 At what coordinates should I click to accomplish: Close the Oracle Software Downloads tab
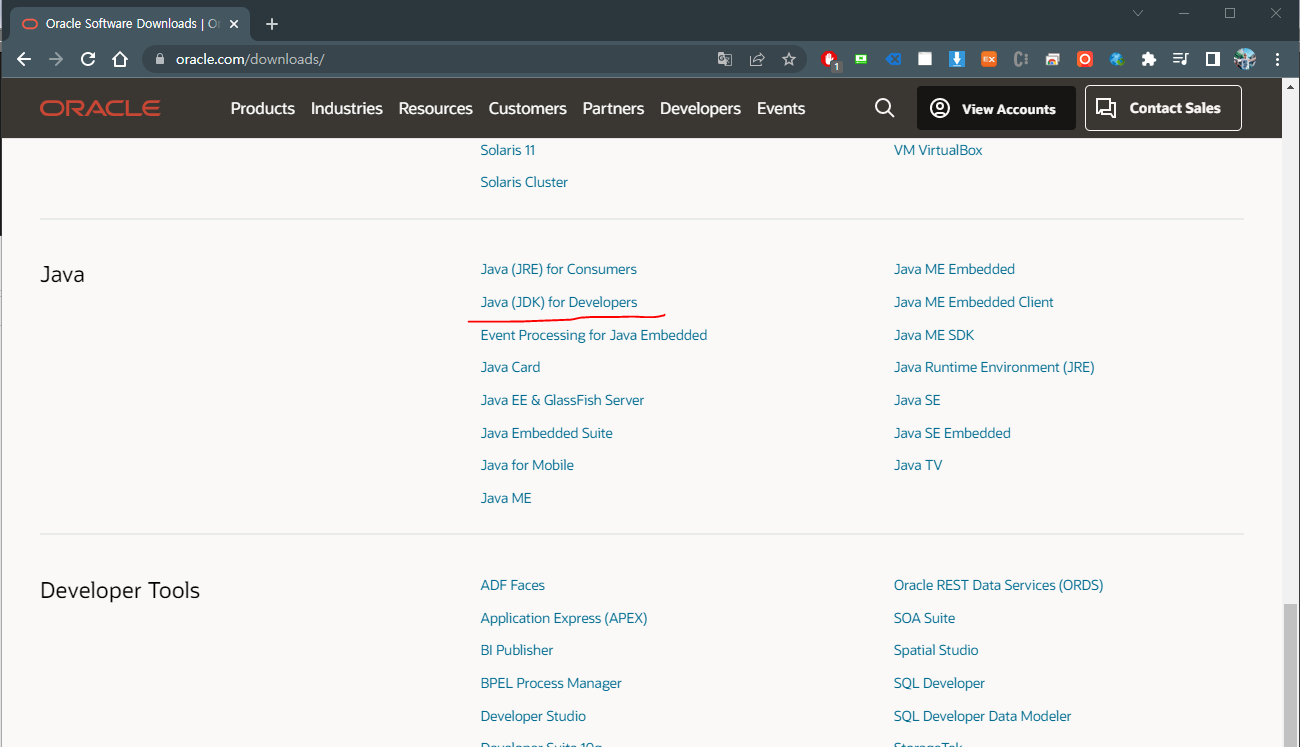click(x=234, y=24)
